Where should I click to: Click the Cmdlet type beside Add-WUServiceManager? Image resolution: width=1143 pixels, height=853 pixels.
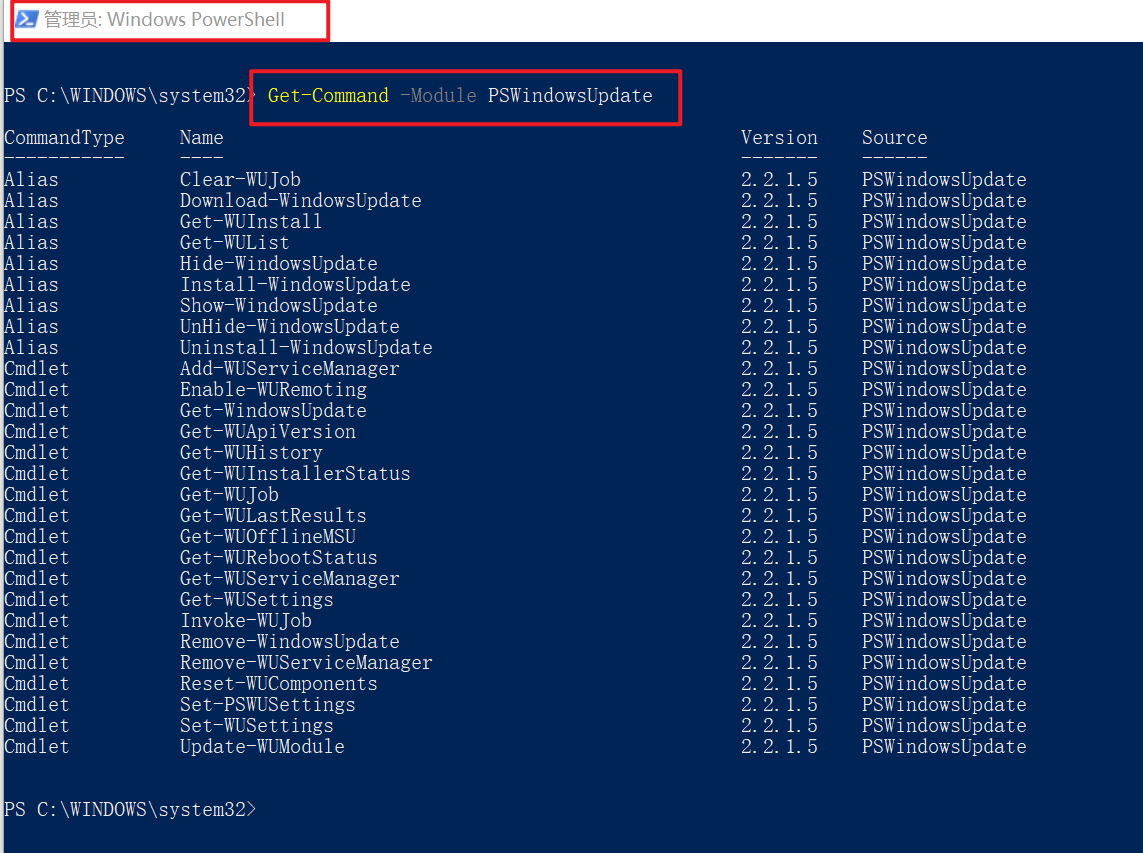coord(36,369)
